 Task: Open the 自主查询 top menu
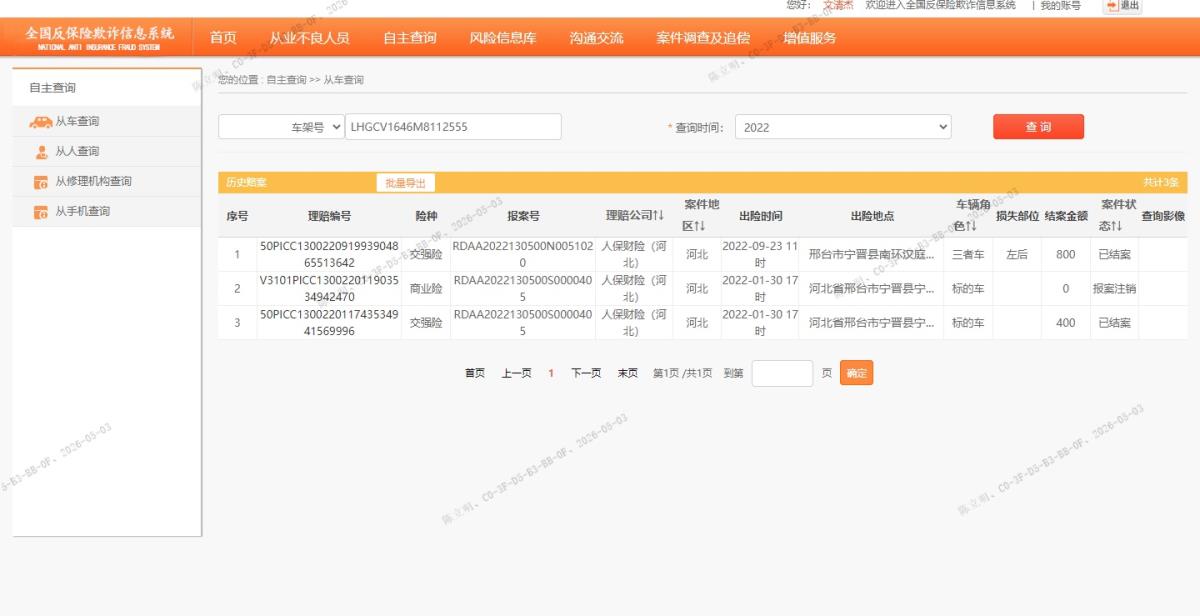[x=409, y=38]
